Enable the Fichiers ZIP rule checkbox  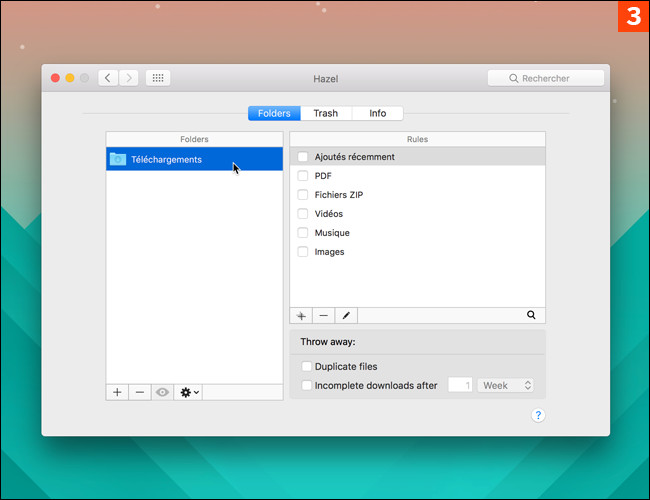coord(303,195)
